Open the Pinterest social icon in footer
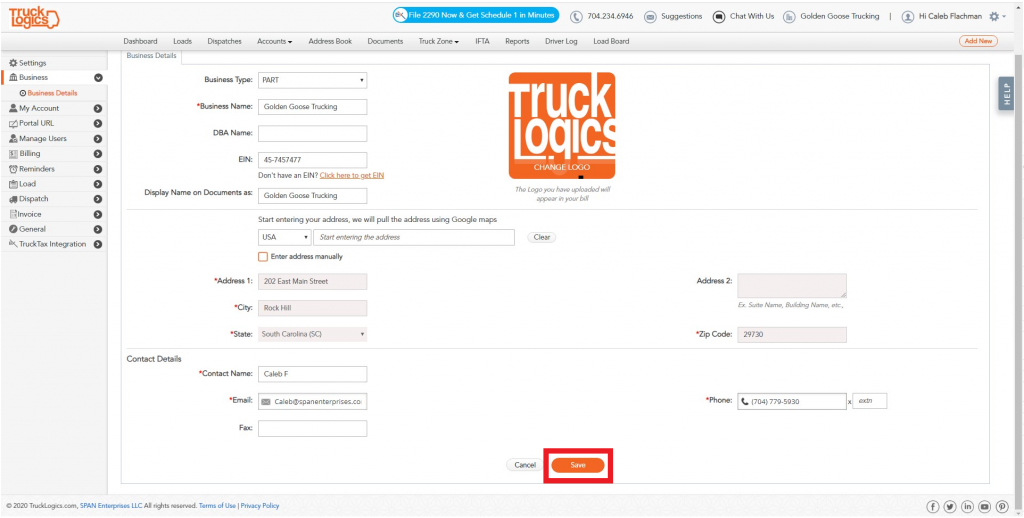1024x518 pixels. 1002,506
